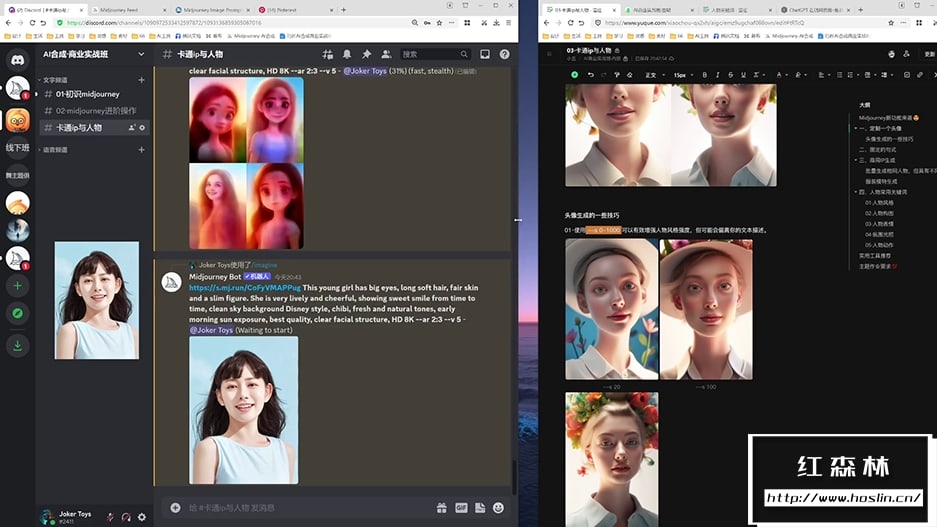Toggle bold formatting in Yuque toolbar

tap(704, 75)
